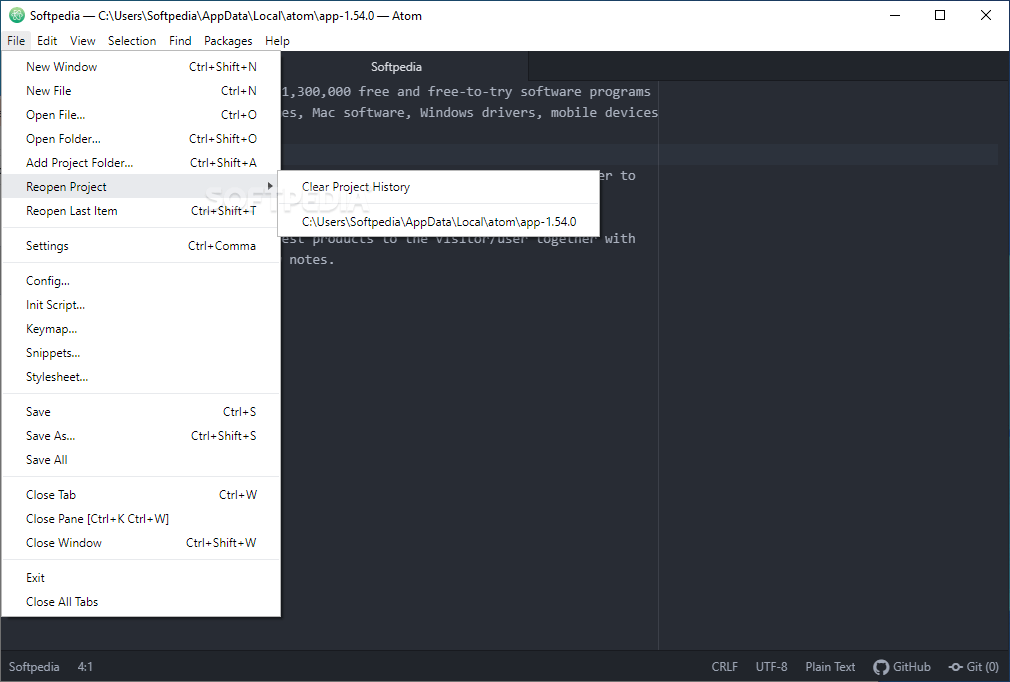Open GitHub panel from status bar
The image size is (1010, 682).
click(902, 667)
